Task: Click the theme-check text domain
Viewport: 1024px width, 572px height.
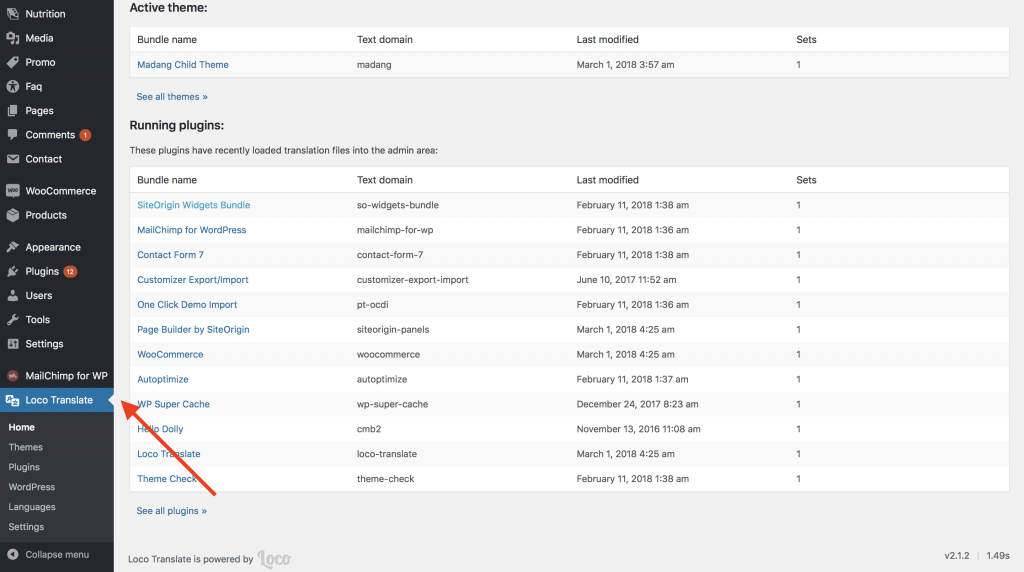Action: (x=385, y=479)
